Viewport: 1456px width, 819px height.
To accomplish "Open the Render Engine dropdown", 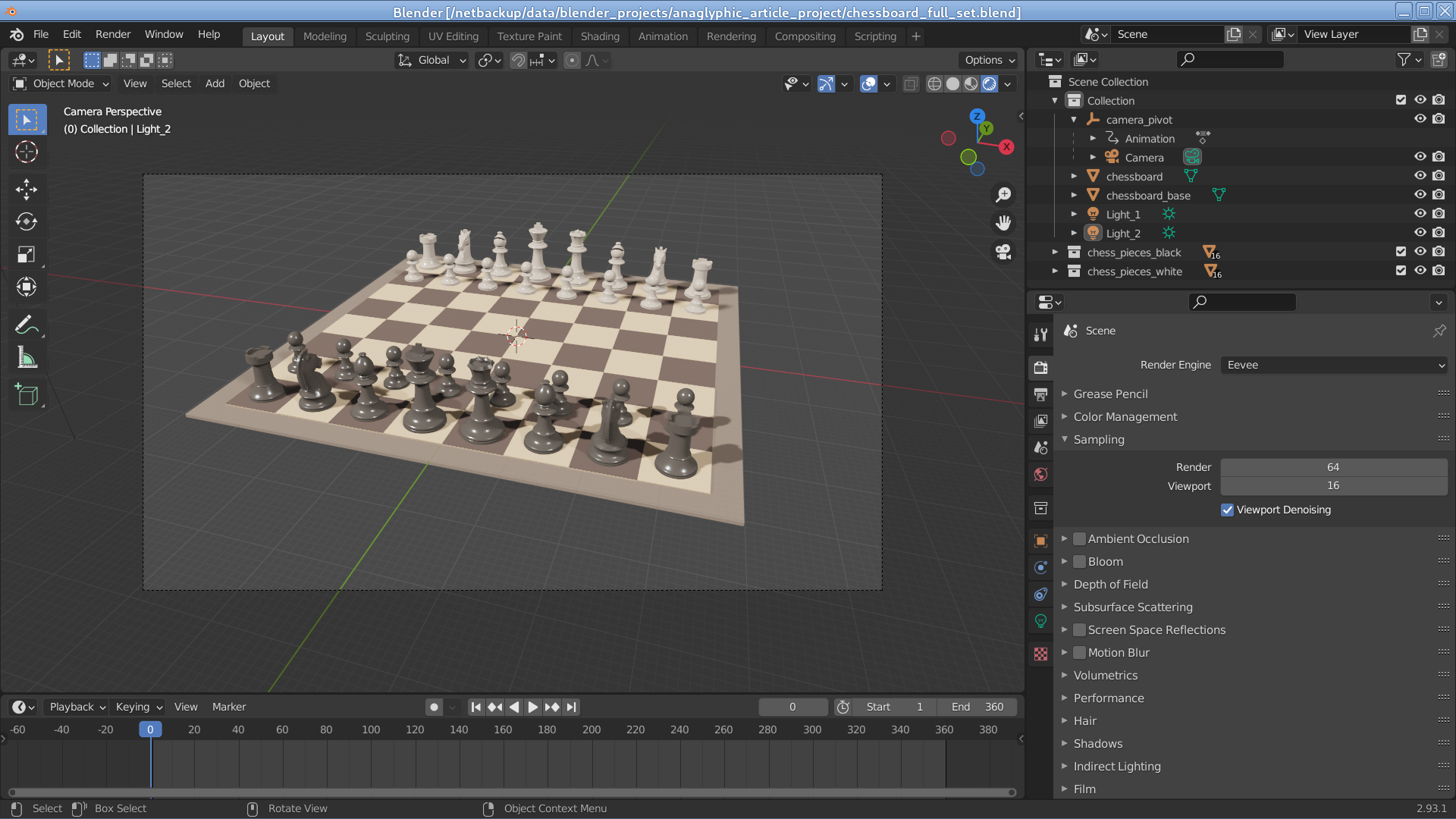I will tap(1334, 365).
